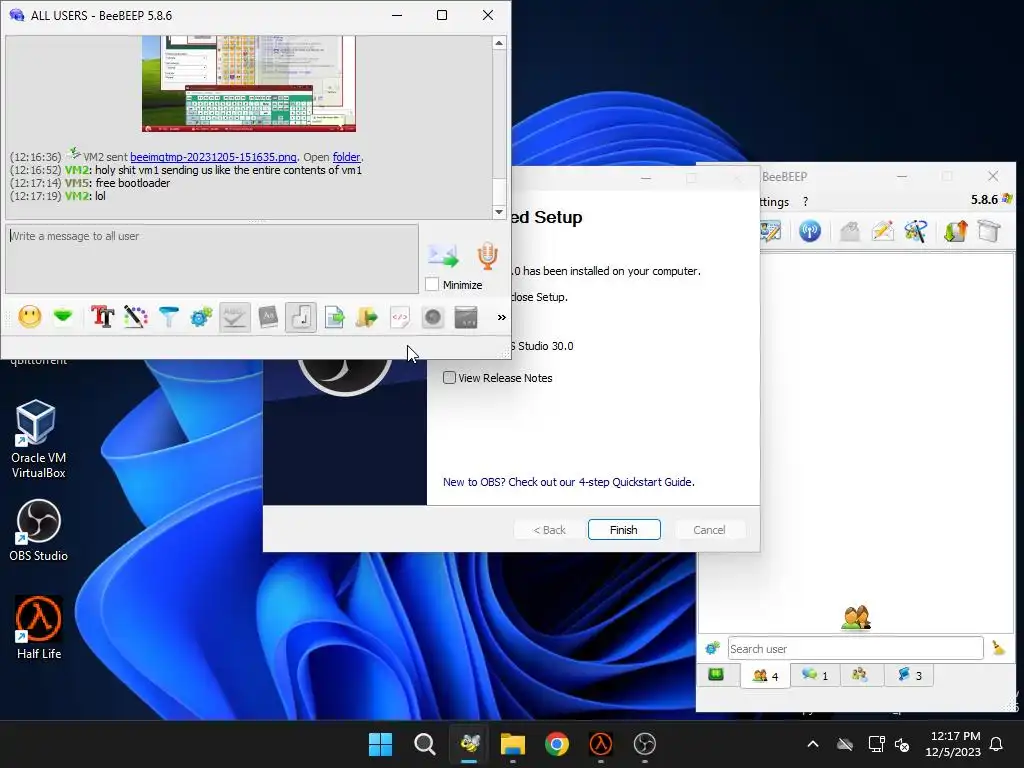Click the green down-arrow icon in chat toolbar
The image size is (1024, 768).
click(x=63, y=317)
